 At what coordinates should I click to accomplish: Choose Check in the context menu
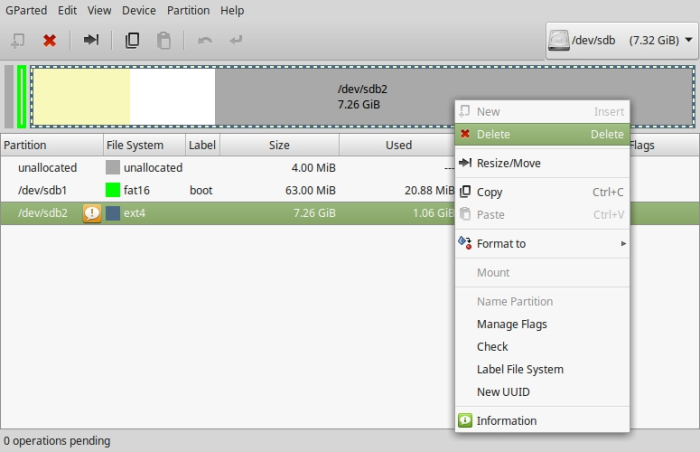(542, 347)
